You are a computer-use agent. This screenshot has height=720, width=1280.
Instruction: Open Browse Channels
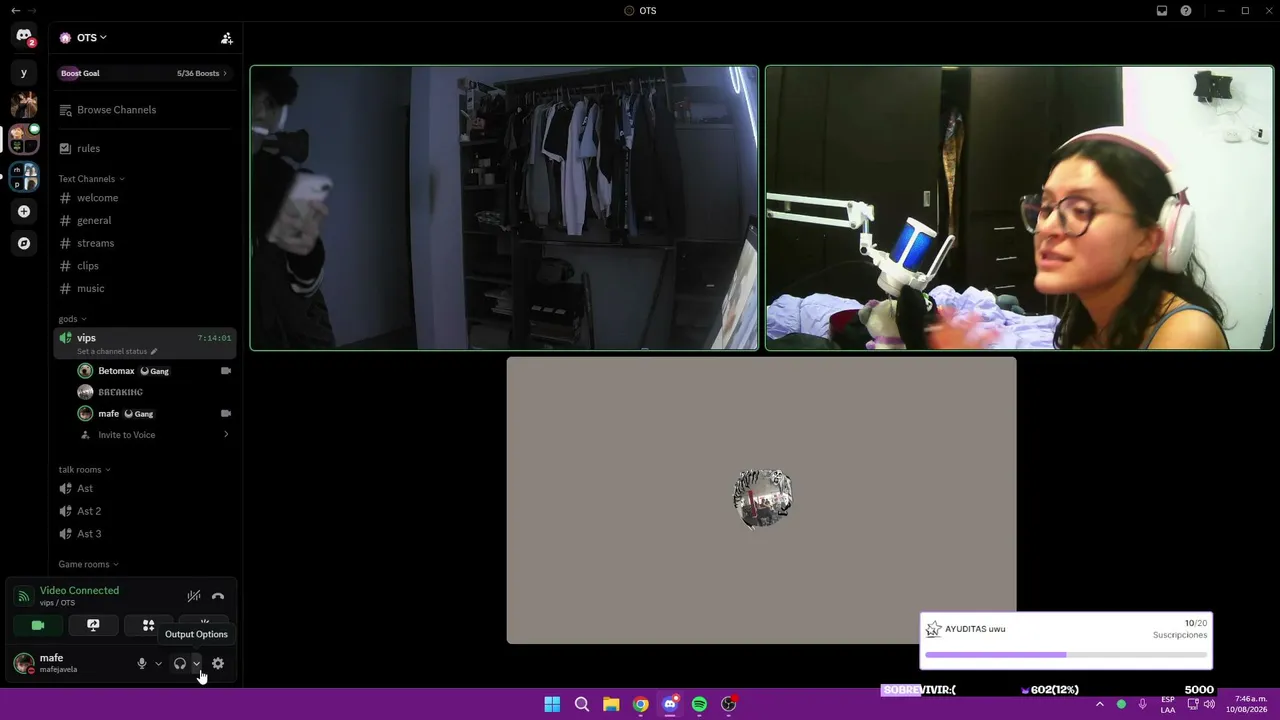point(144,110)
